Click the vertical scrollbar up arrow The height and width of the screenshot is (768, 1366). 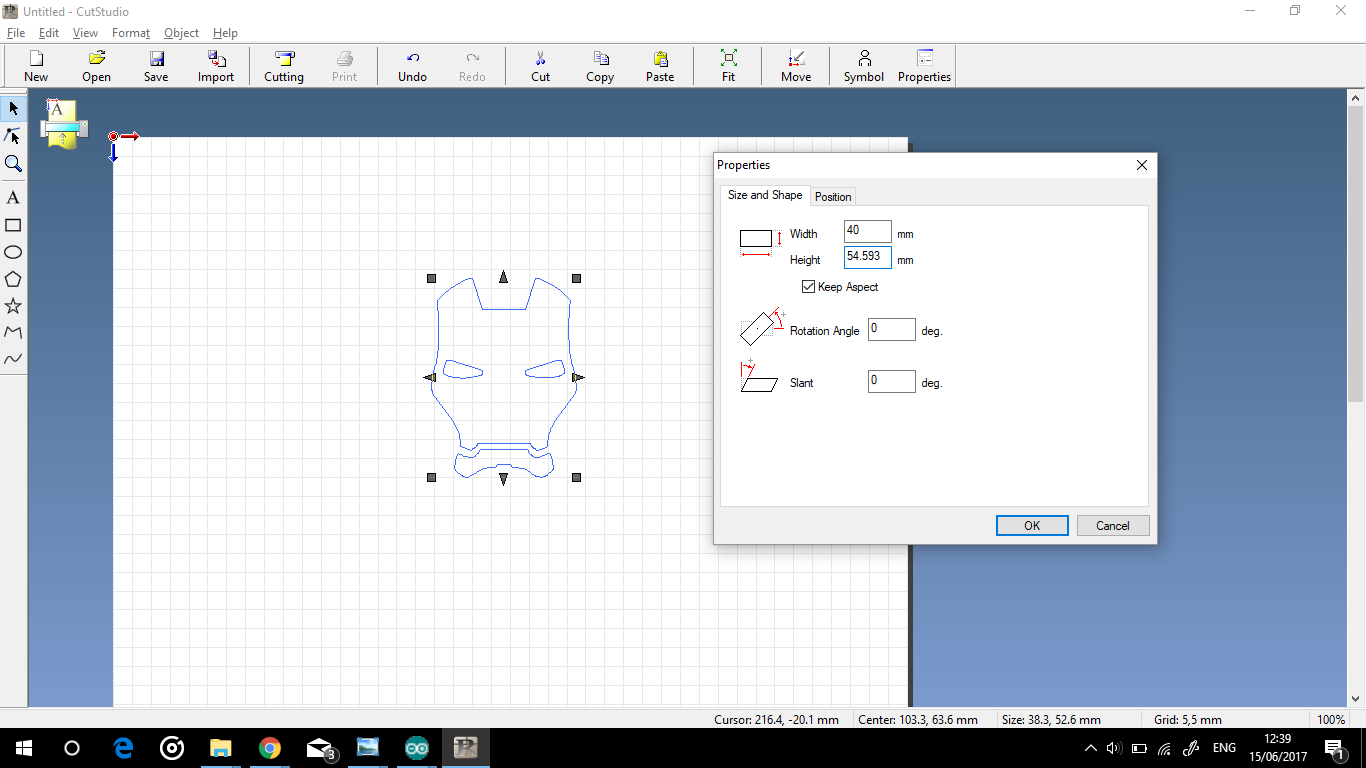1356,98
